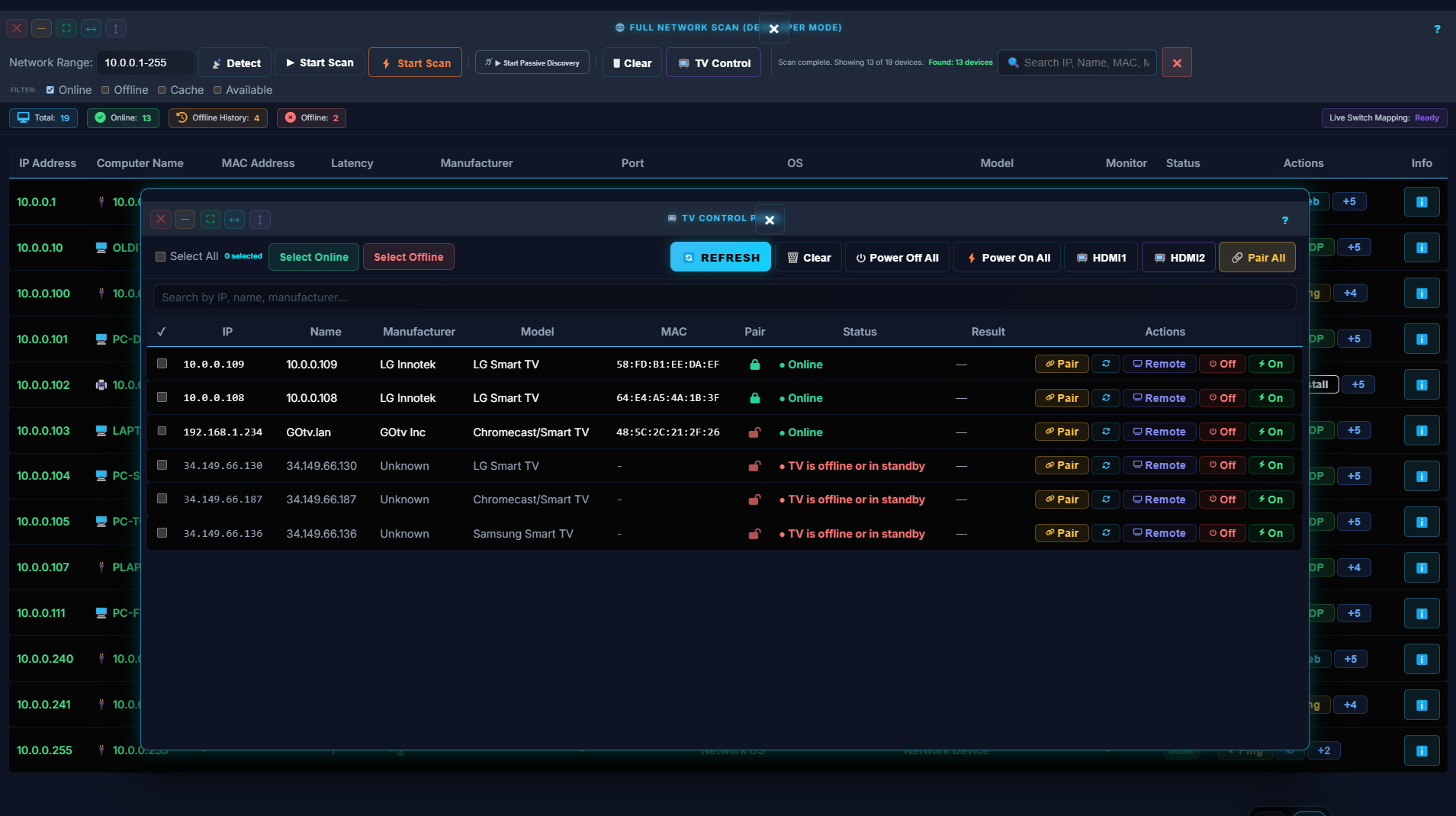The height and width of the screenshot is (816, 1456).
Task: Click the HDMI2 button
Action: [1178, 258]
